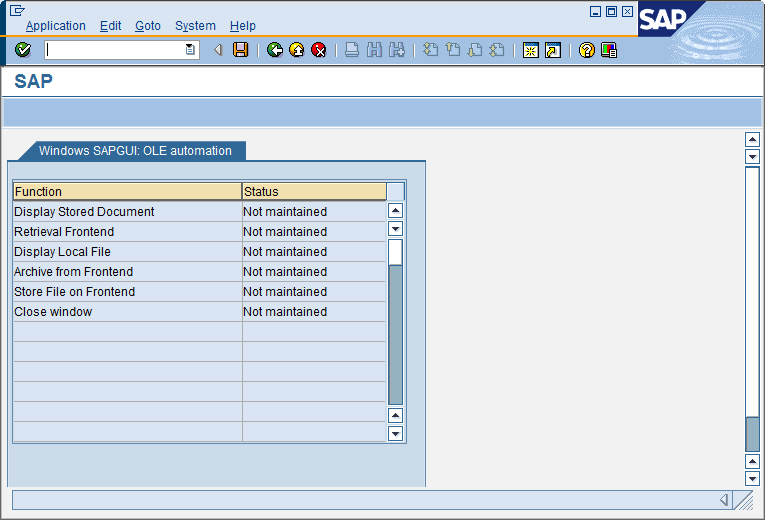Collapse command field with left triangle

click(x=218, y=50)
